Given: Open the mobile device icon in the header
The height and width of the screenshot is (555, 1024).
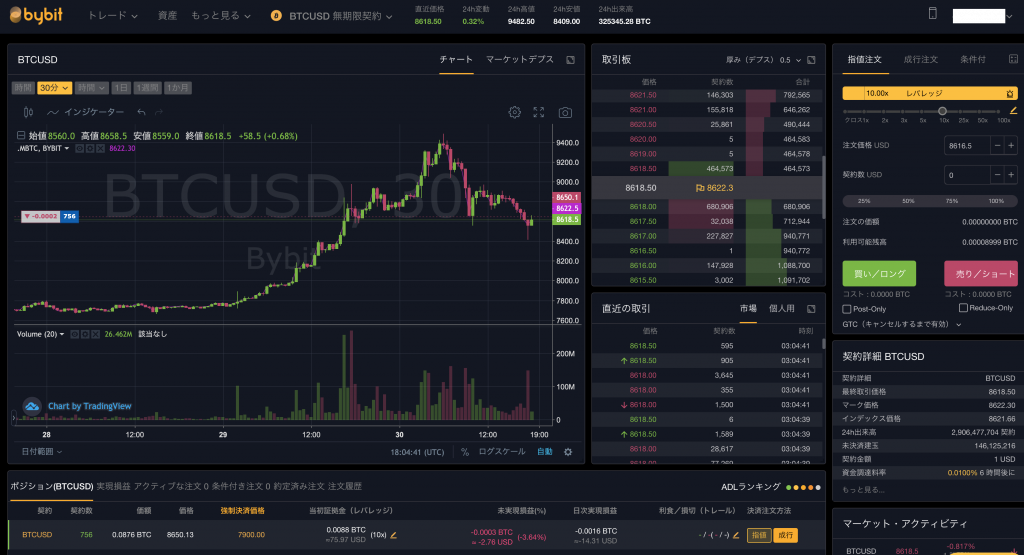Looking at the screenshot, I should pyautogui.click(x=933, y=14).
